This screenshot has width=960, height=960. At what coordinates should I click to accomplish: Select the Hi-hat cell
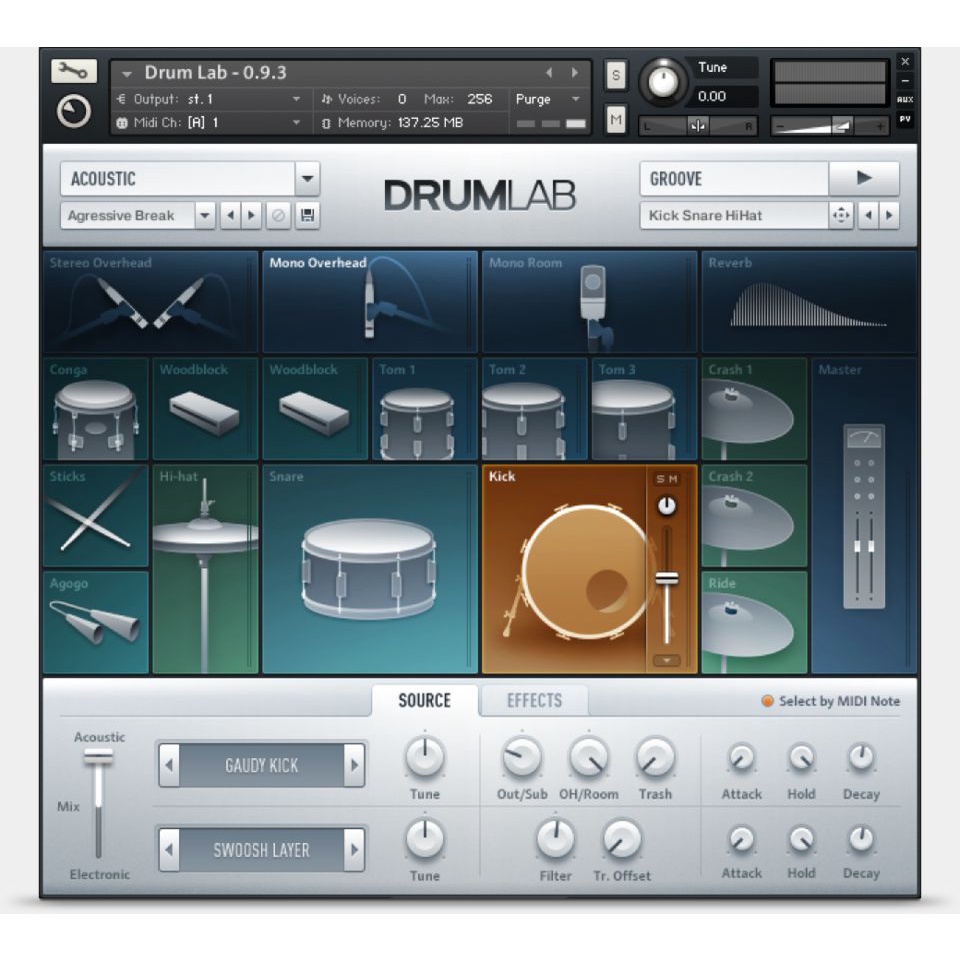pyautogui.click(x=205, y=569)
